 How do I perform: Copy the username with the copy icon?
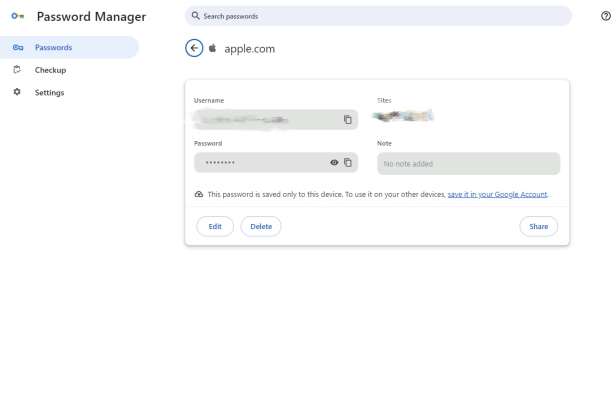[348, 120]
